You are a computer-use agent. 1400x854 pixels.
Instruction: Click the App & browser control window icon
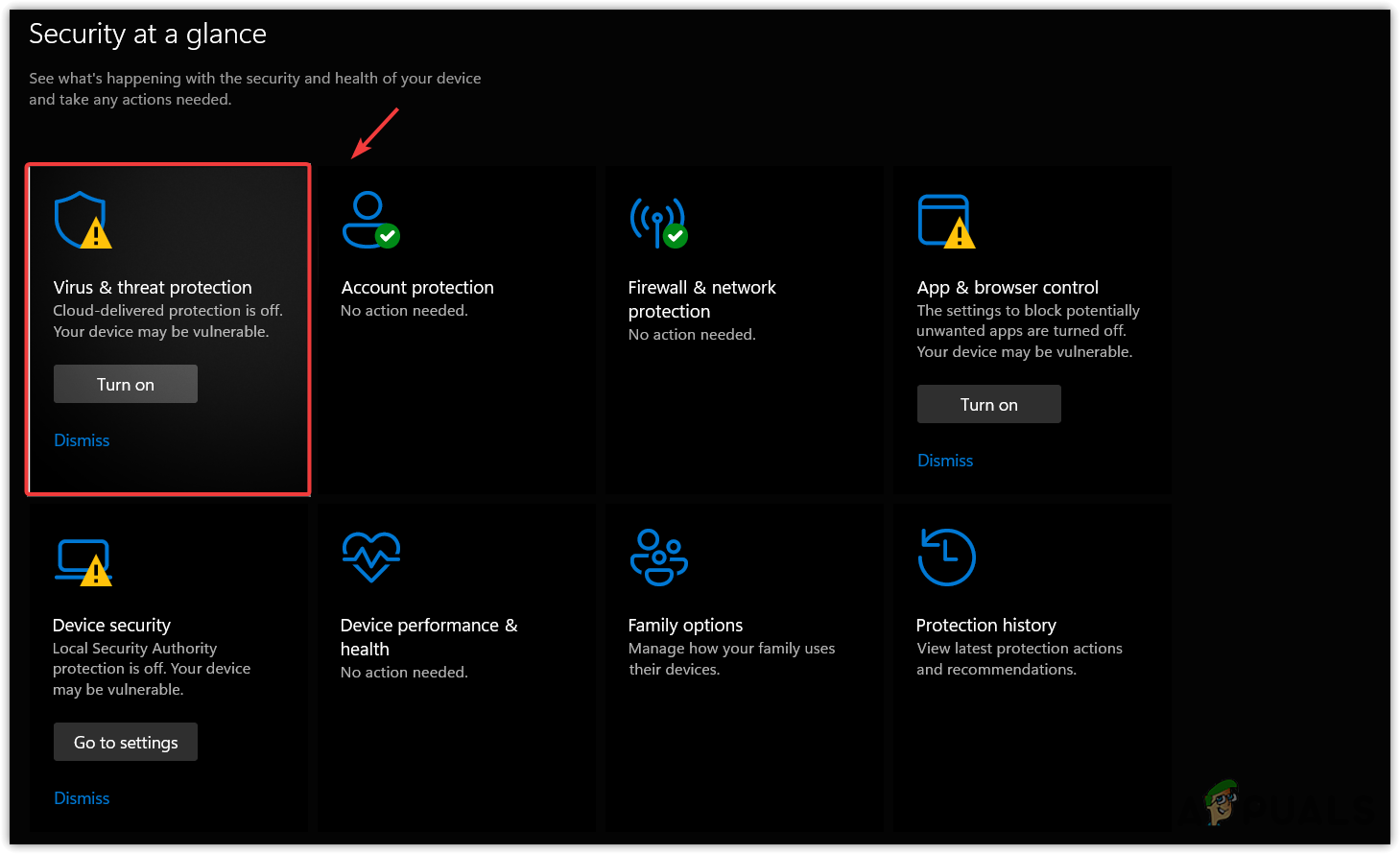click(945, 221)
